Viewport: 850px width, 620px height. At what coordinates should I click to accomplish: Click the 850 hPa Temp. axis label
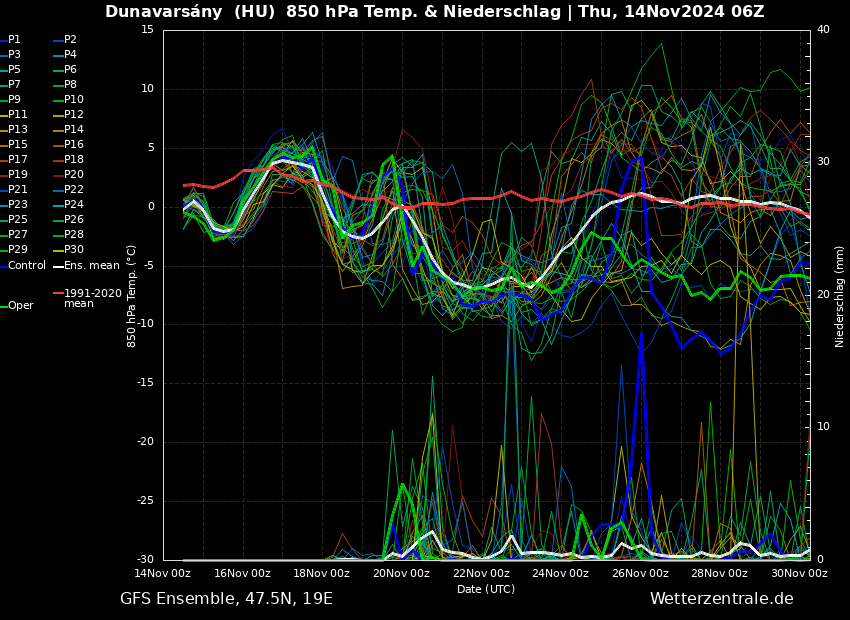(132, 295)
